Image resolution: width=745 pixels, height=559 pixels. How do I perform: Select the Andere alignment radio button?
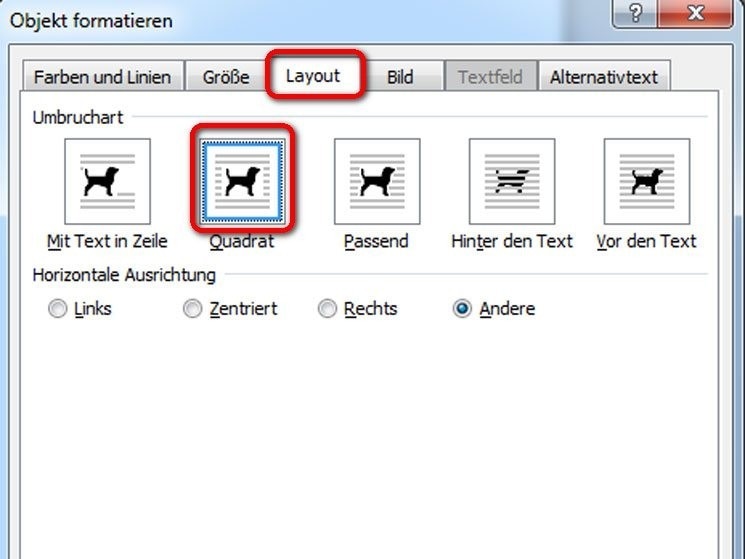(x=462, y=309)
